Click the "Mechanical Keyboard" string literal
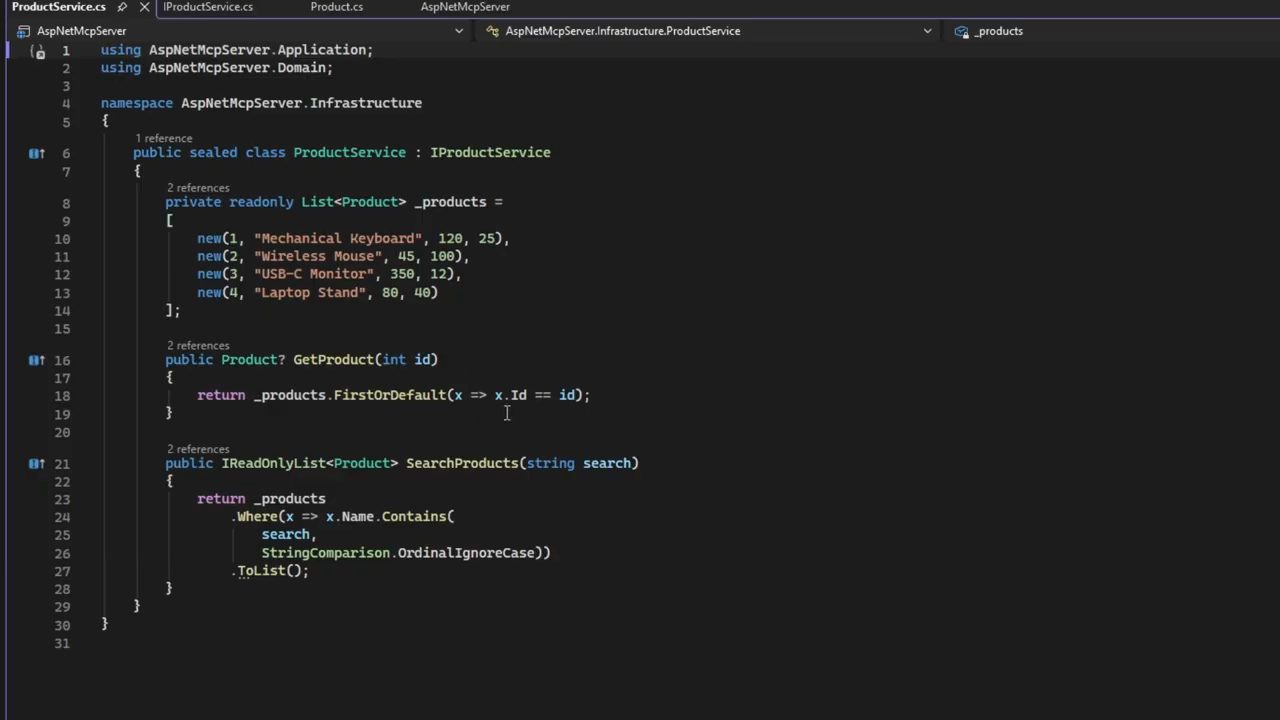 click(338, 239)
